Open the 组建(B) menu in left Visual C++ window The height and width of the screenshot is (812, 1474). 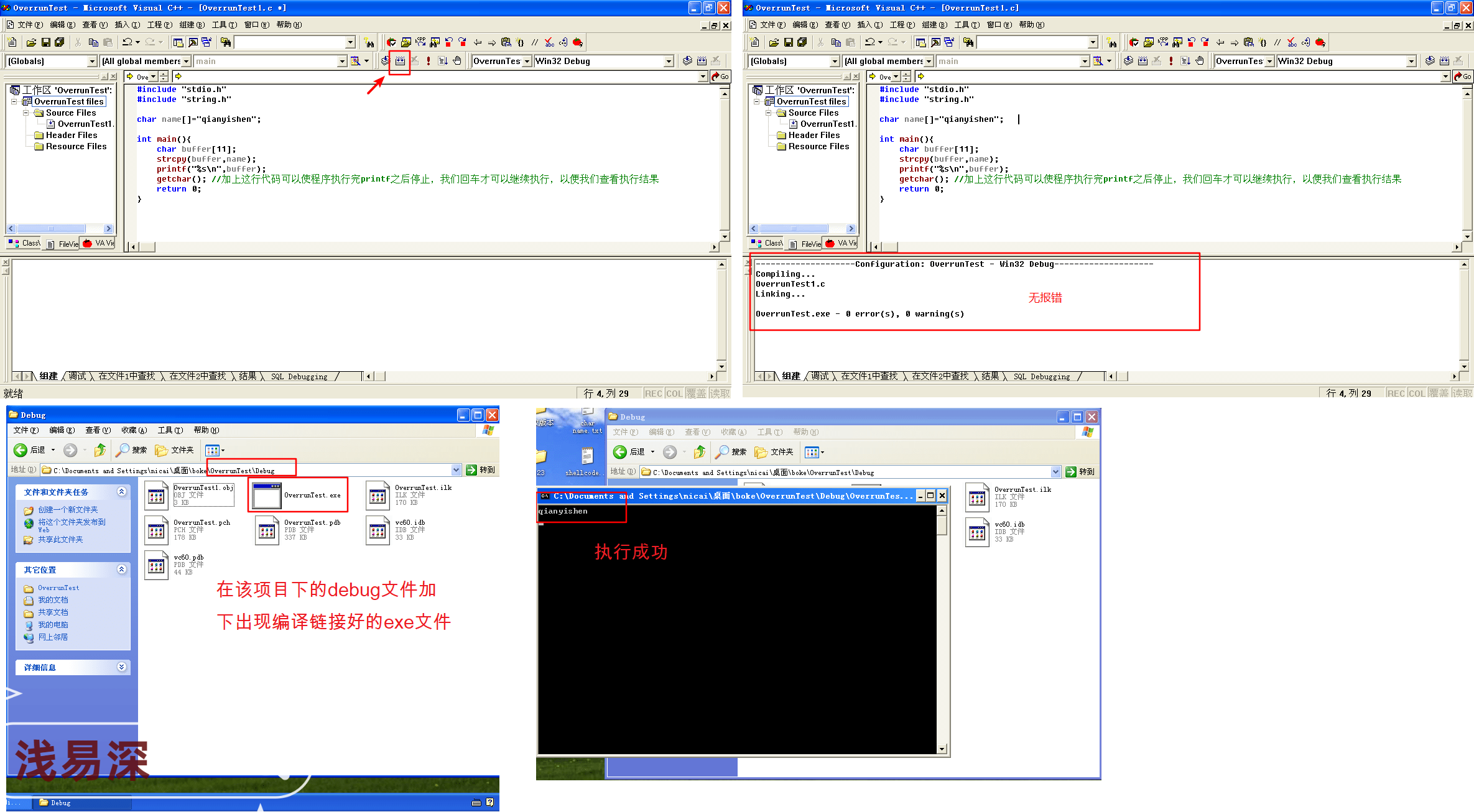coord(191,25)
